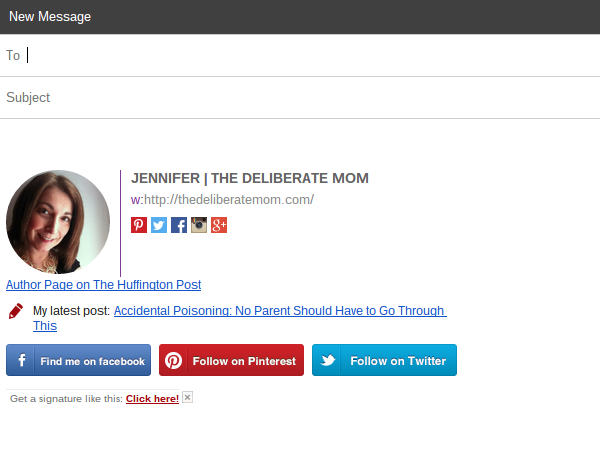Open the Twitter square icon in signature
The height and width of the screenshot is (450, 600).
[x=159, y=225]
